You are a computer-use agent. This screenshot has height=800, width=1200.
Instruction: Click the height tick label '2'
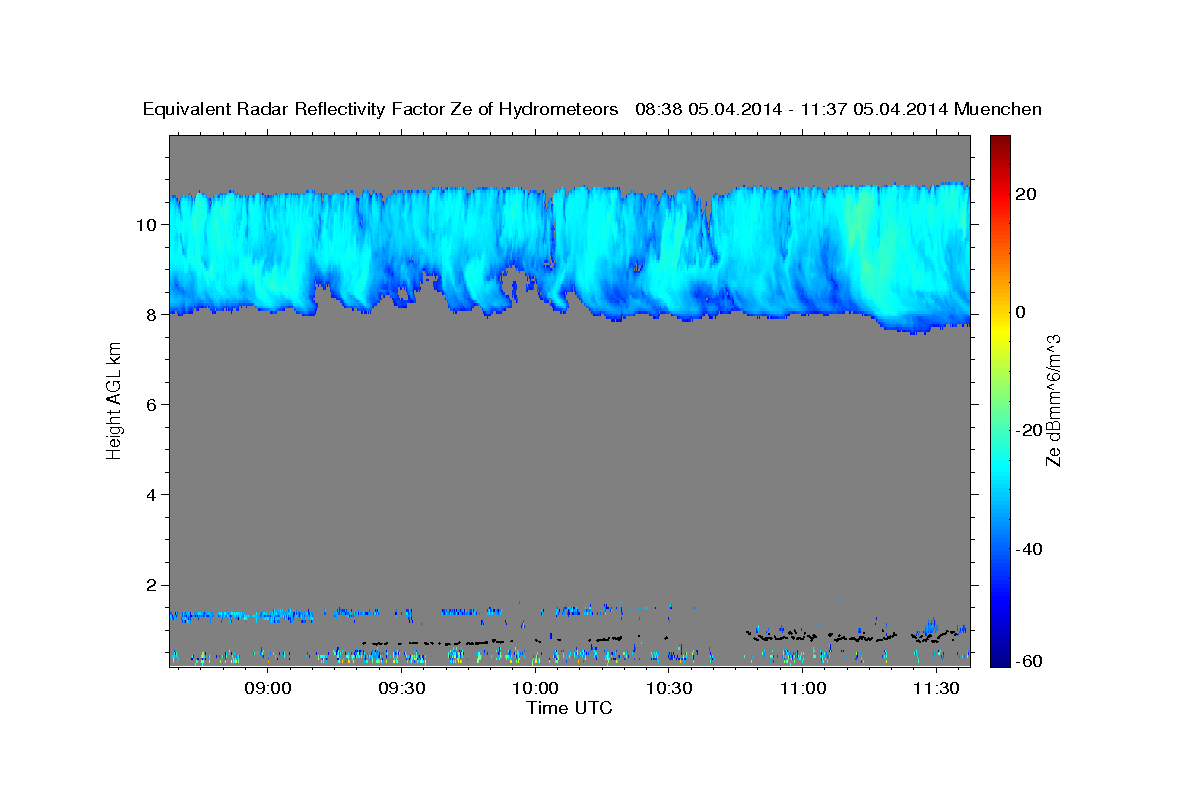[x=151, y=585]
